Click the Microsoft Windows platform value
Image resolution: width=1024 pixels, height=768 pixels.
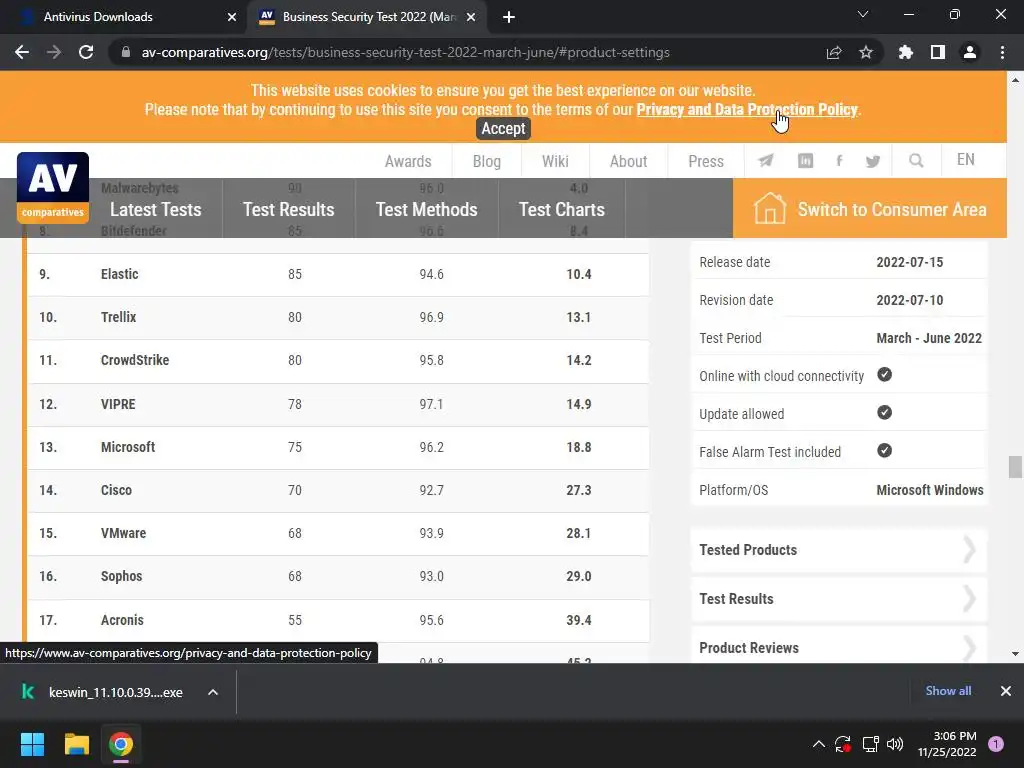pyautogui.click(x=930, y=490)
